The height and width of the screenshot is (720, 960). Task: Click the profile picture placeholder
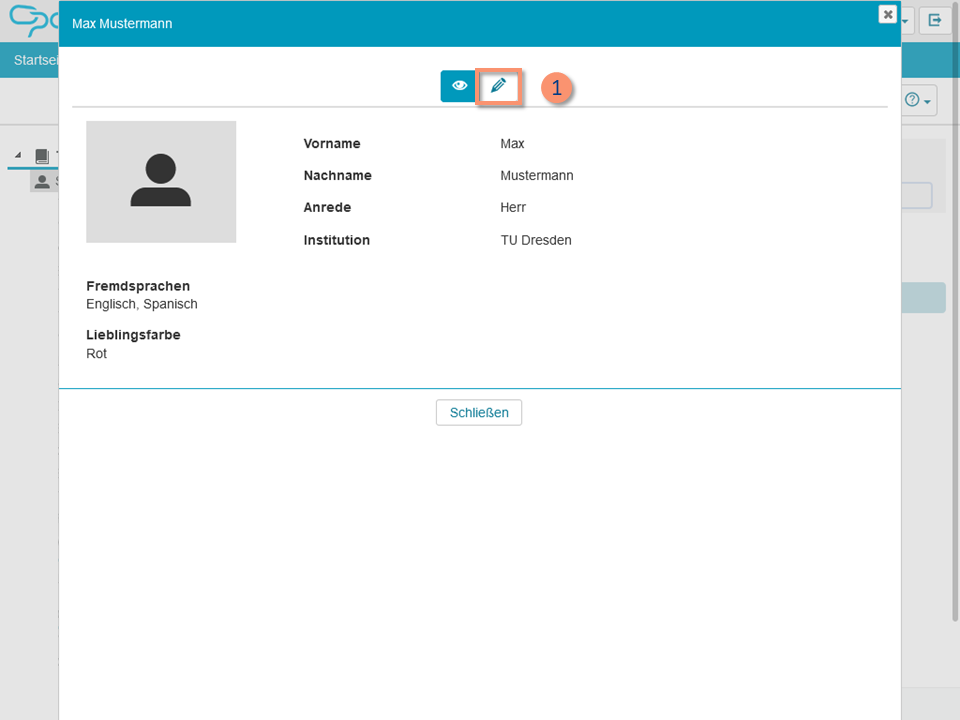[x=161, y=182]
